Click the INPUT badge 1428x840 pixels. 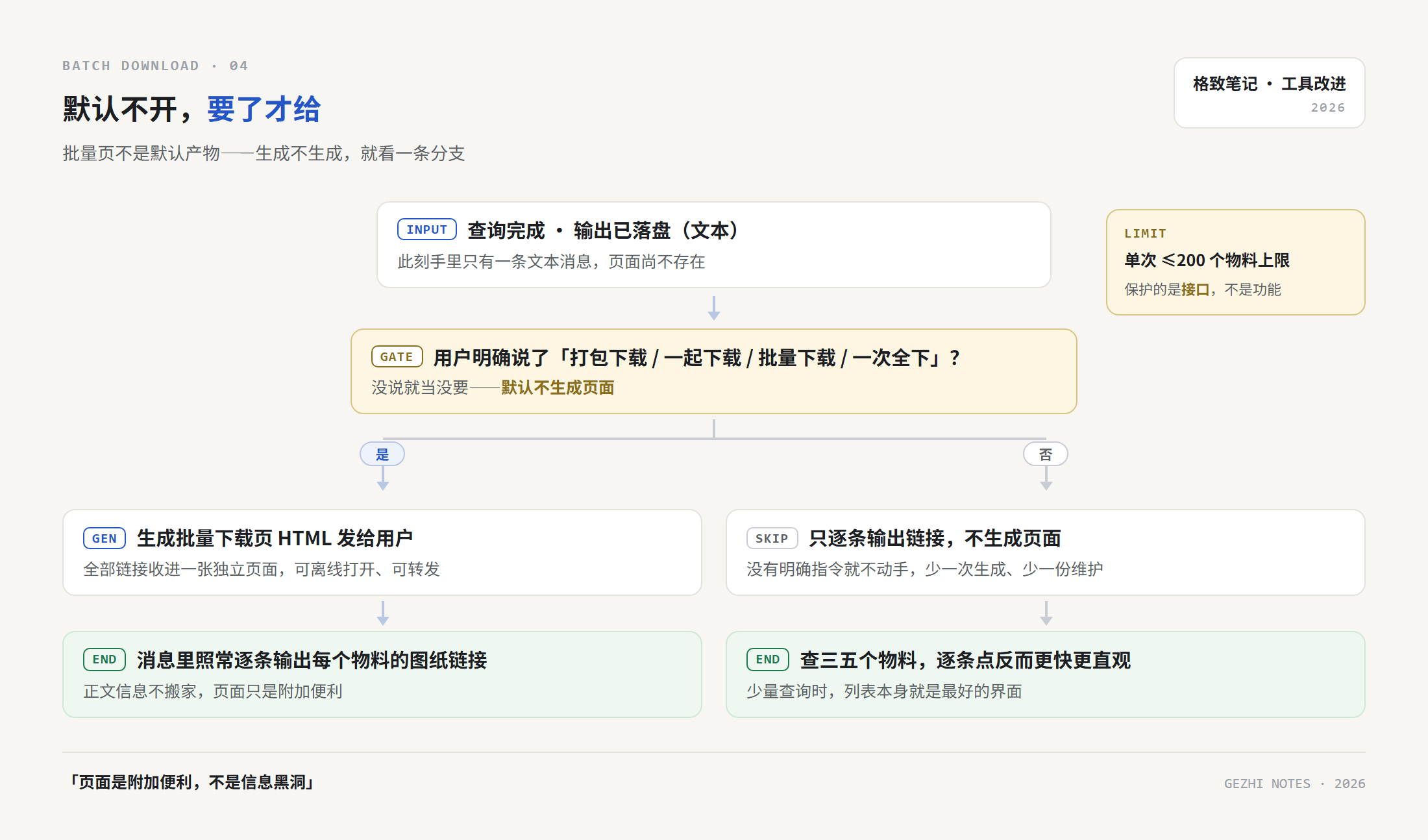pyautogui.click(x=427, y=230)
